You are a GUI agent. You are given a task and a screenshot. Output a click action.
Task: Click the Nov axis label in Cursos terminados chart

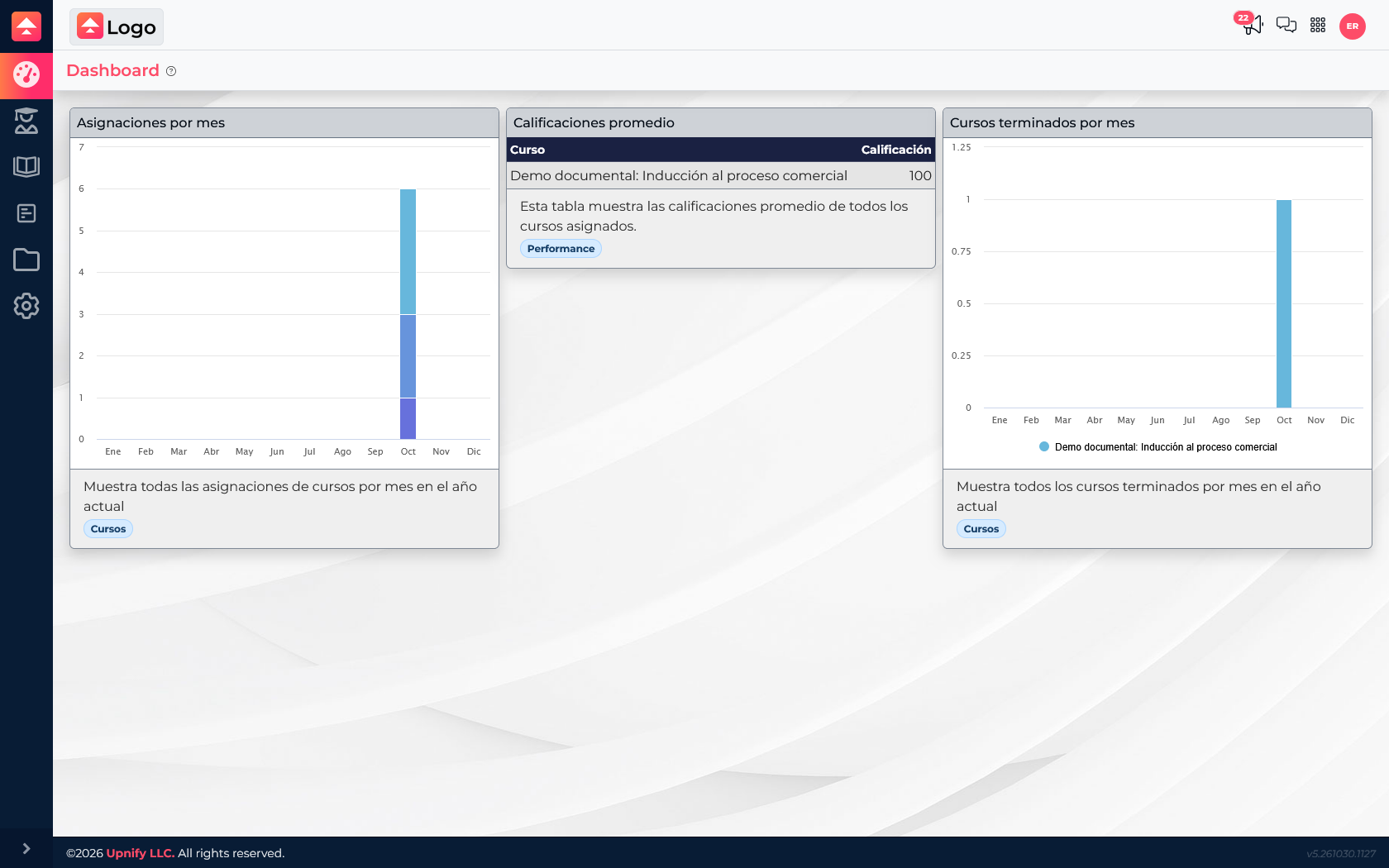pyautogui.click(x=1315, y=420)
